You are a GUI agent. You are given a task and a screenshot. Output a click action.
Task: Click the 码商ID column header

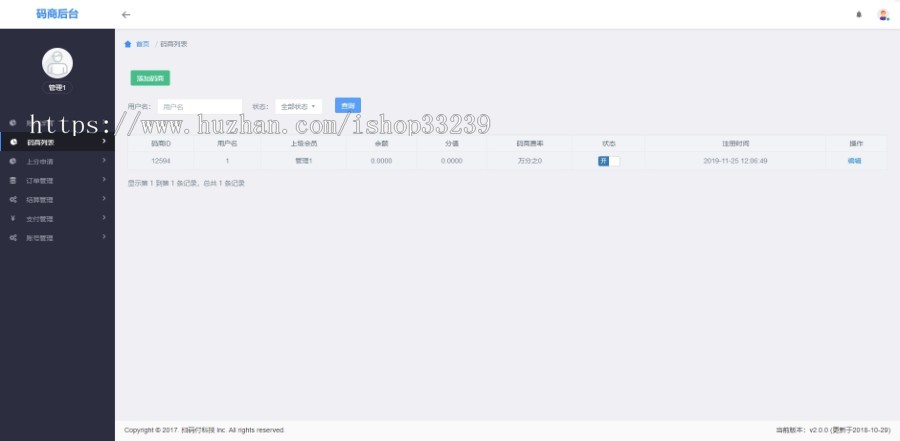pyautogui.click(x=161, y=144)
